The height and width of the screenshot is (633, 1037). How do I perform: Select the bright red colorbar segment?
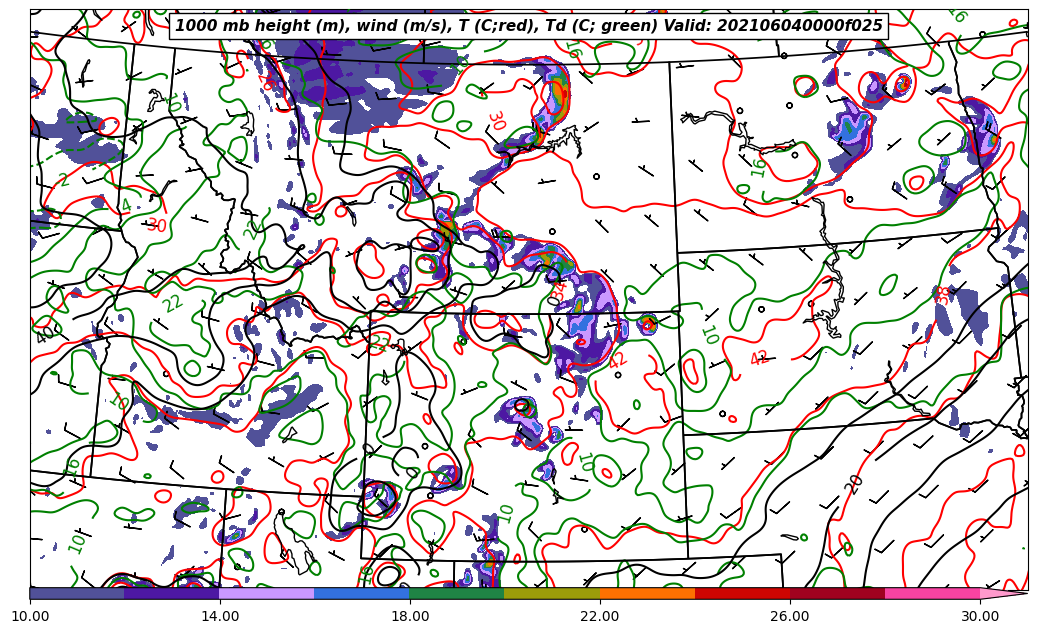pyautogui.click(x=742, y=593)
